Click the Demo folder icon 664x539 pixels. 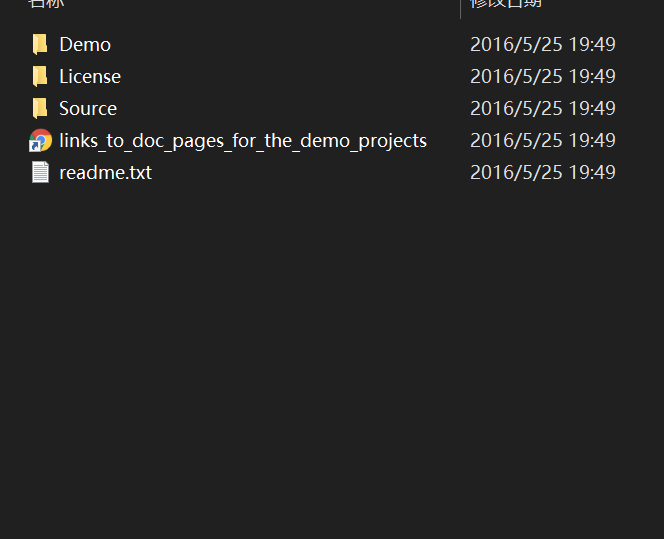(40, 44)
